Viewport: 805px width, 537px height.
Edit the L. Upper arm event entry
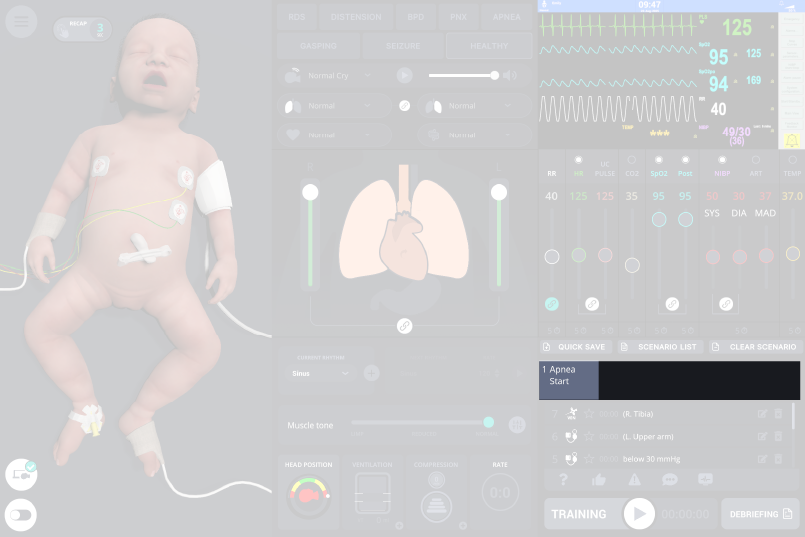tap(762, 436)
